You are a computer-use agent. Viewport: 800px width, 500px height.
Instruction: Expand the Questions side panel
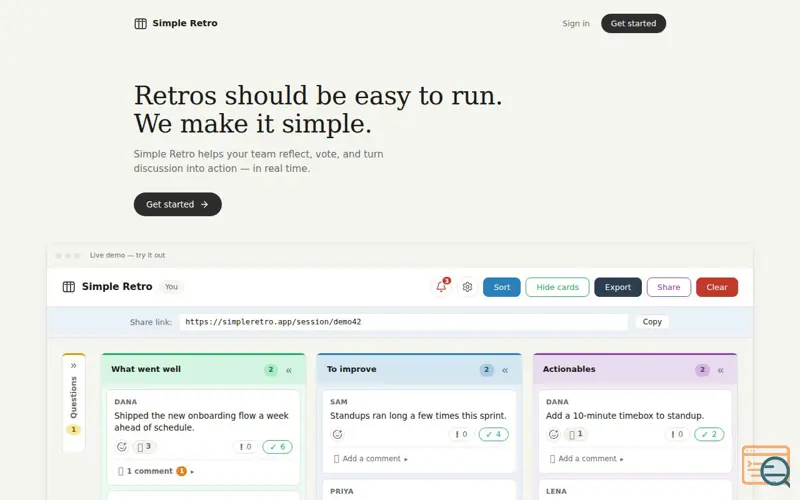click(x=73, y=365)
